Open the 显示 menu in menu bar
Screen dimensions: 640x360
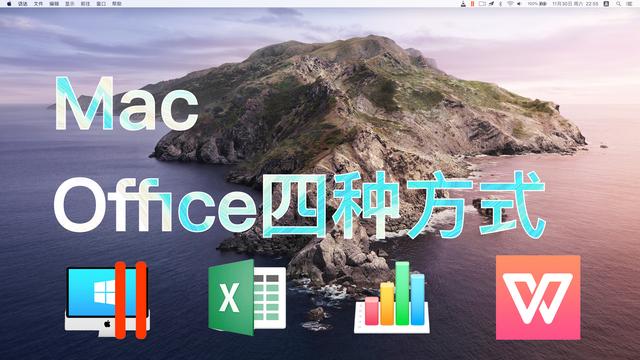(x=70, y=4)
